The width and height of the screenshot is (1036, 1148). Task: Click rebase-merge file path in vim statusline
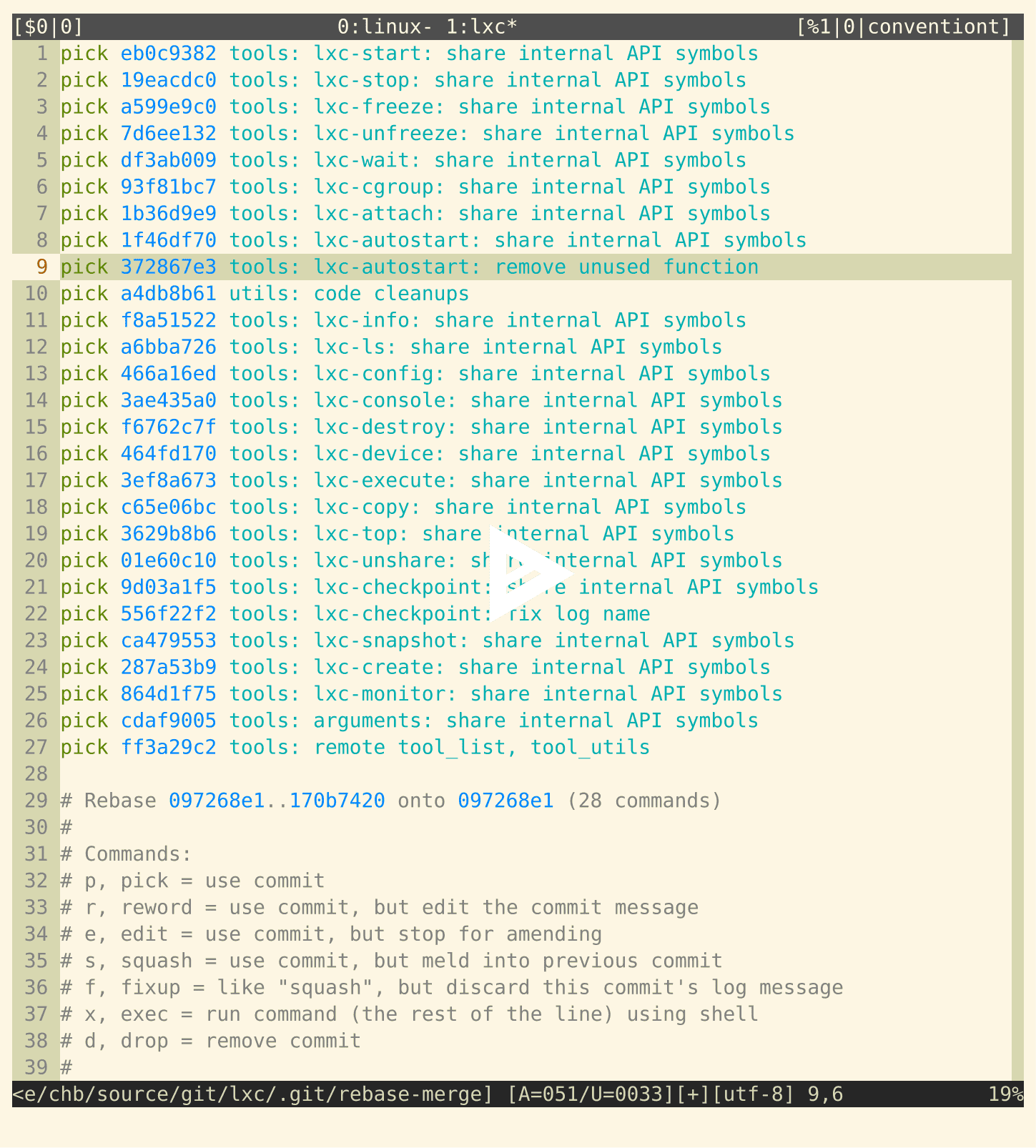pyautogui.click(x=253, y=1094)
